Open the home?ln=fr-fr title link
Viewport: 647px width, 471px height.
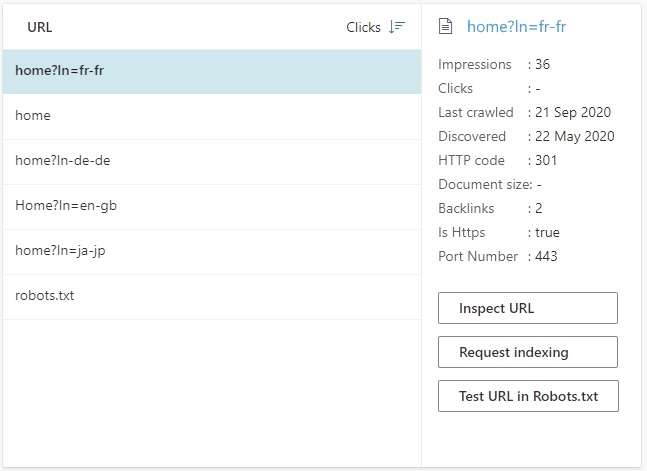click(x=516, y=27)
